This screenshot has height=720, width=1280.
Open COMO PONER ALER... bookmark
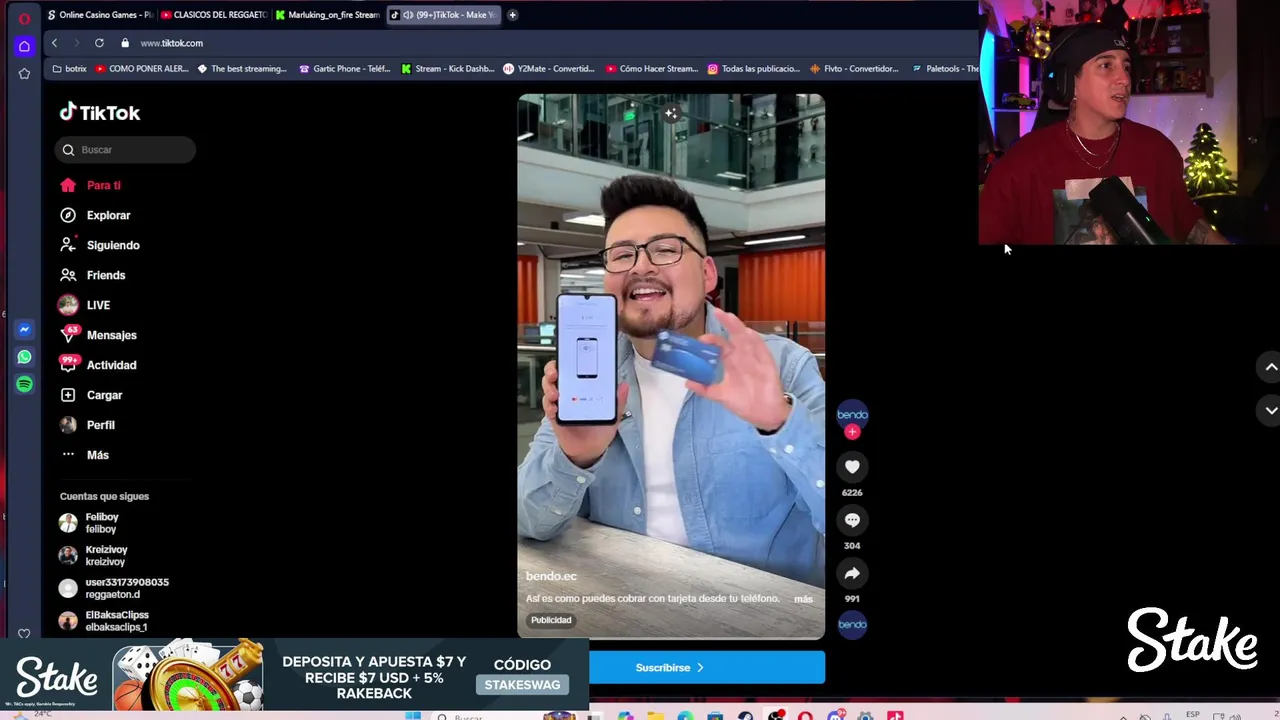142,69
